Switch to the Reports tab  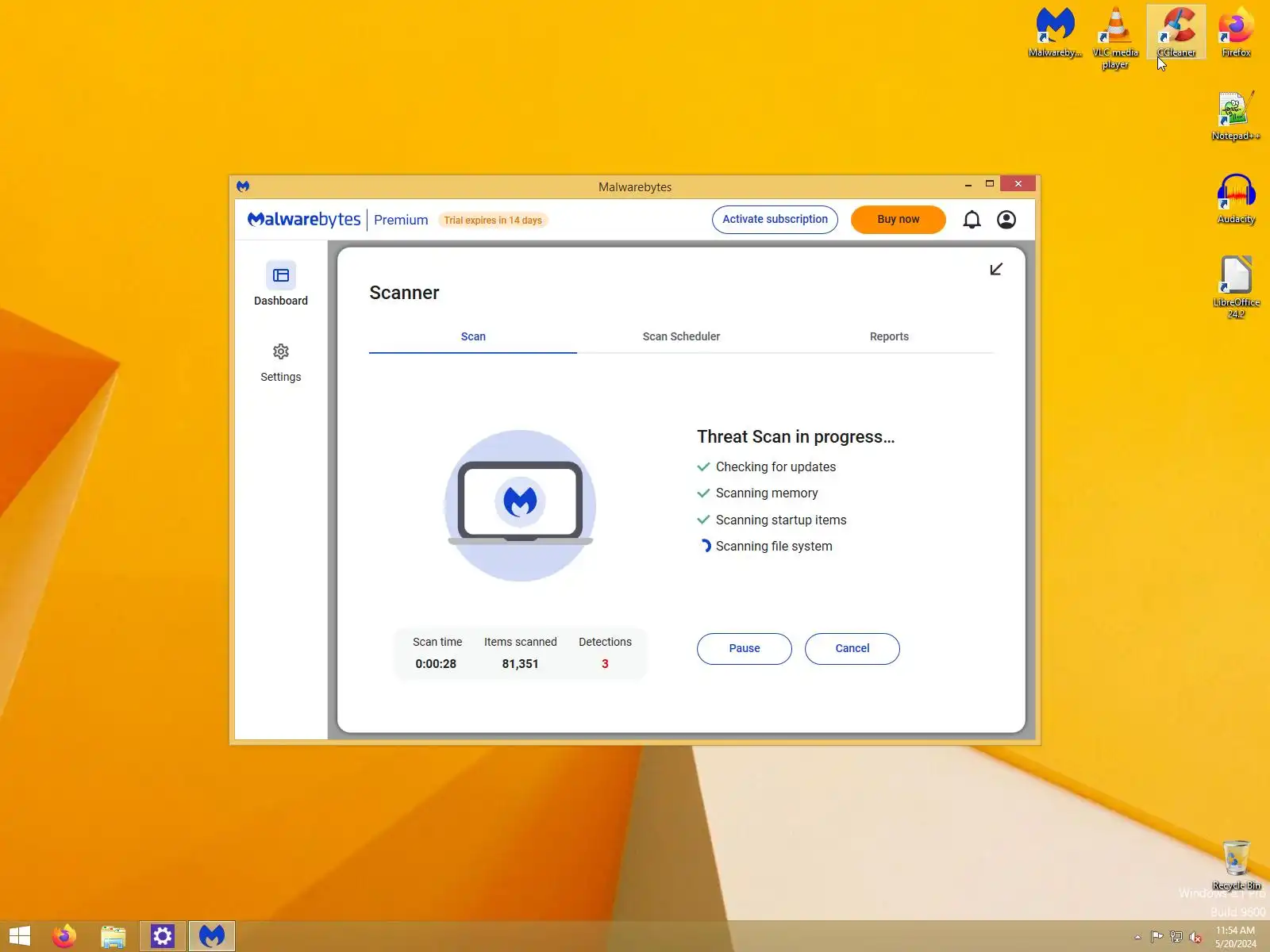point(889,336)
